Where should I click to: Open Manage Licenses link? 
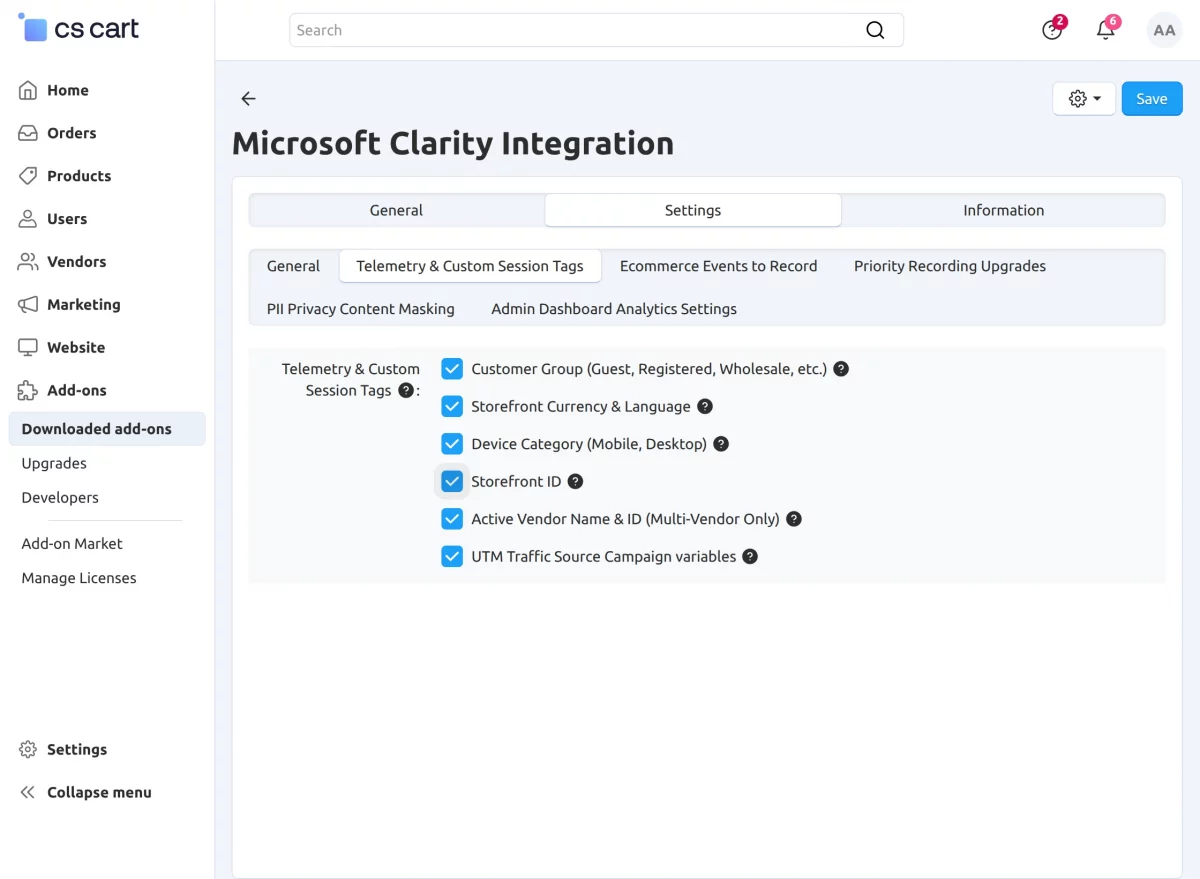(79, 578)
